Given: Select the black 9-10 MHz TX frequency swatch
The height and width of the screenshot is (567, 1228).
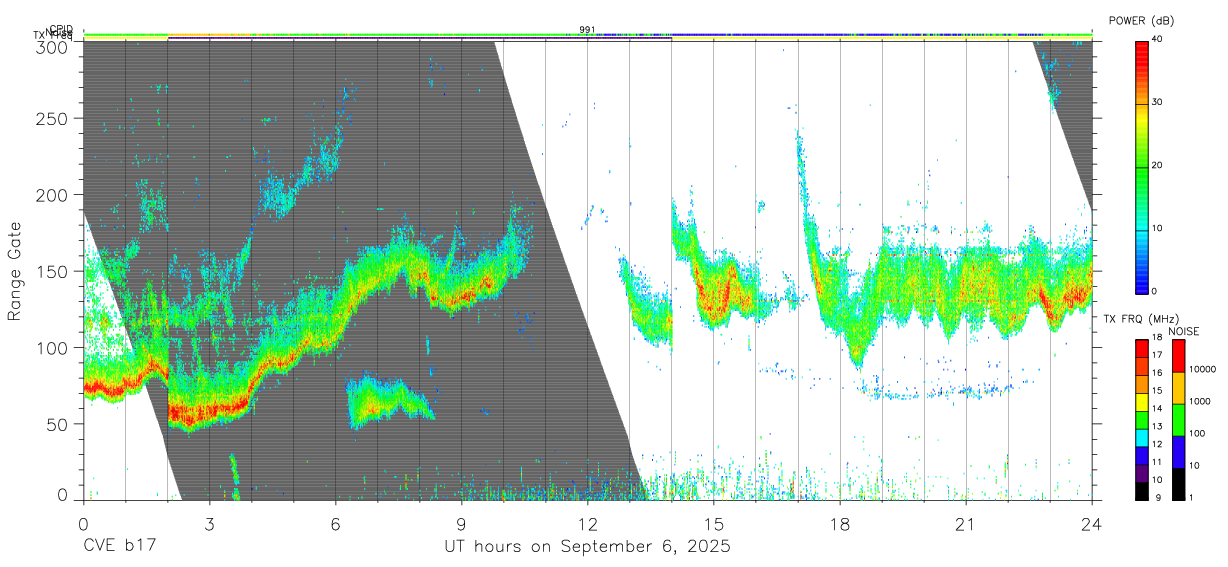Looking at the screenshot, I should click(1140, 491).
